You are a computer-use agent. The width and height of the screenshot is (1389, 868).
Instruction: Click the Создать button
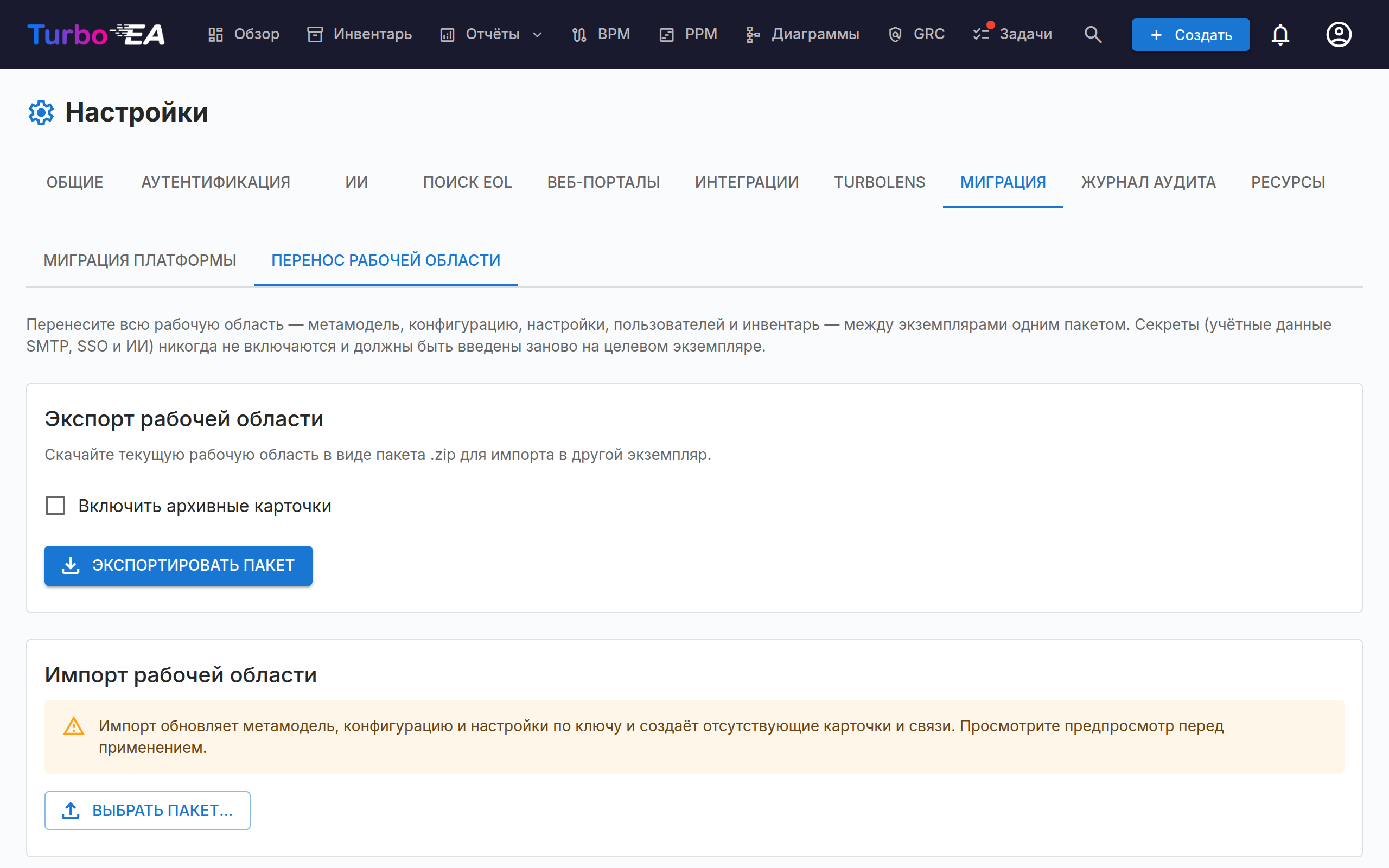tap(1190, 34)
